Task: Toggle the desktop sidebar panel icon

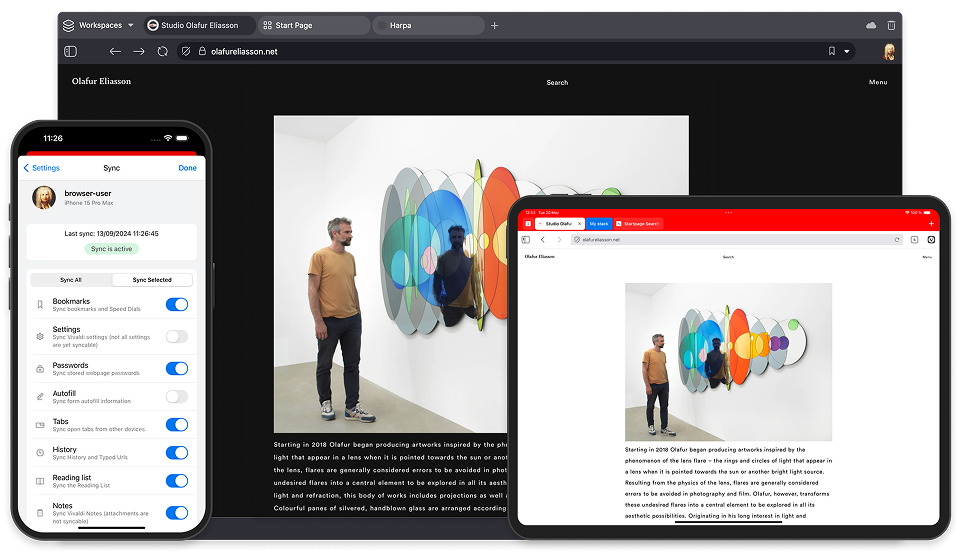Action: (x=70, y=51)
